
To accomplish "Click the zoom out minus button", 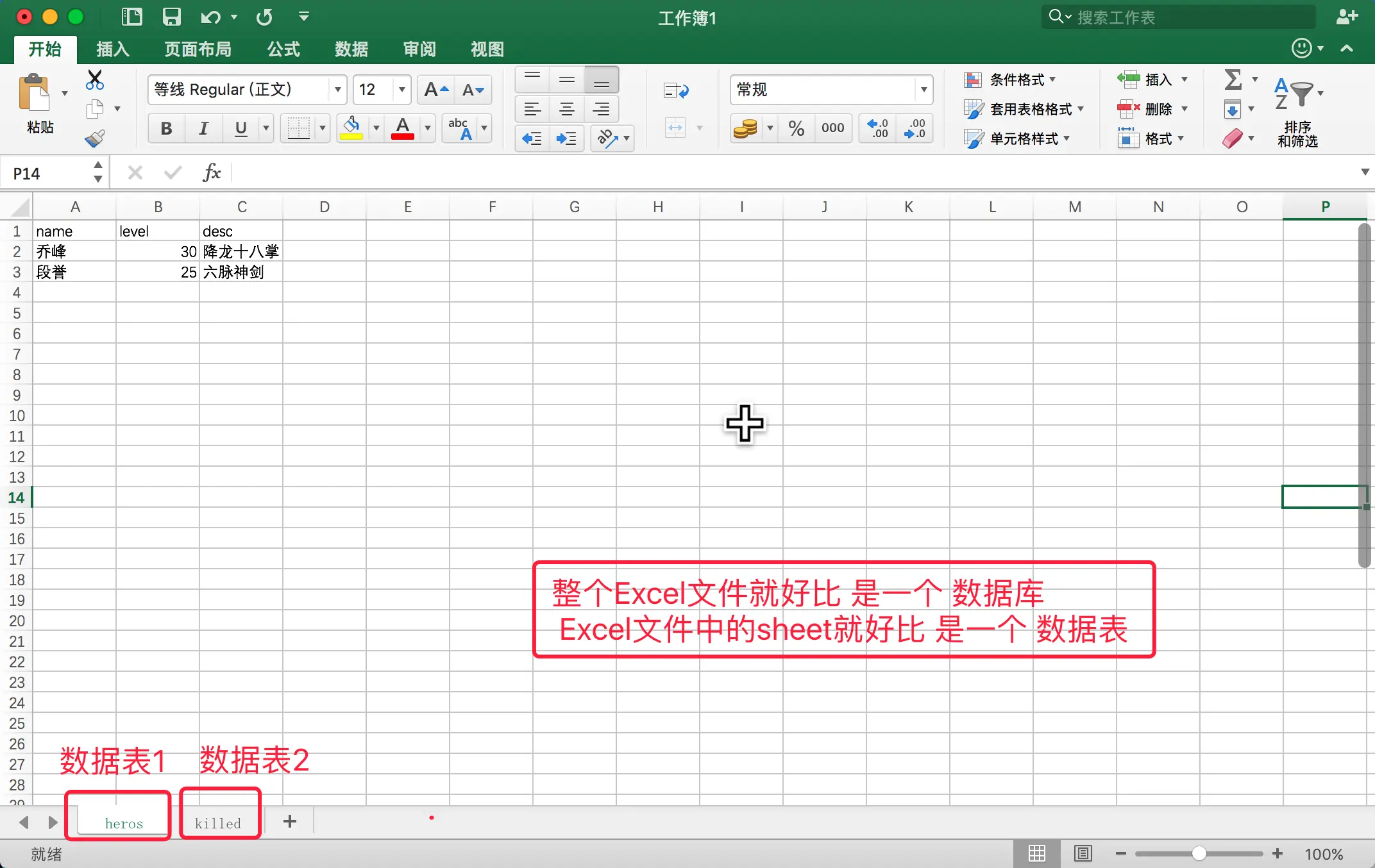I will click(x=1121, y=853).
